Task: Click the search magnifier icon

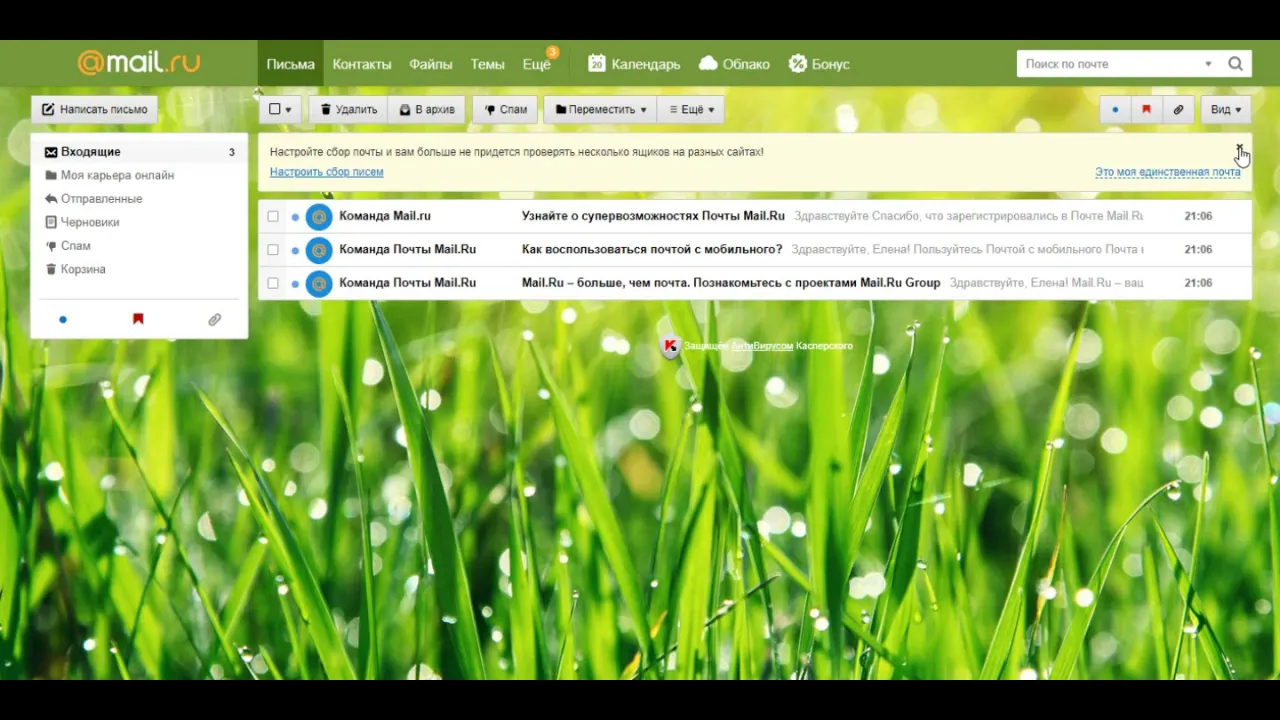Action: [x=1236, y=64]
